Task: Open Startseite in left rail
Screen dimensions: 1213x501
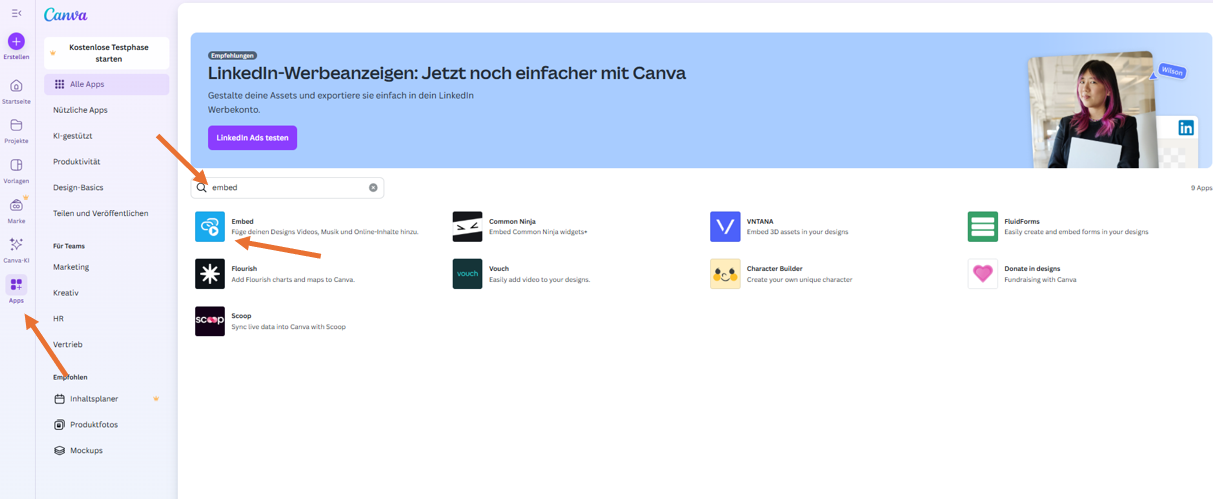Action: [16, 86]
